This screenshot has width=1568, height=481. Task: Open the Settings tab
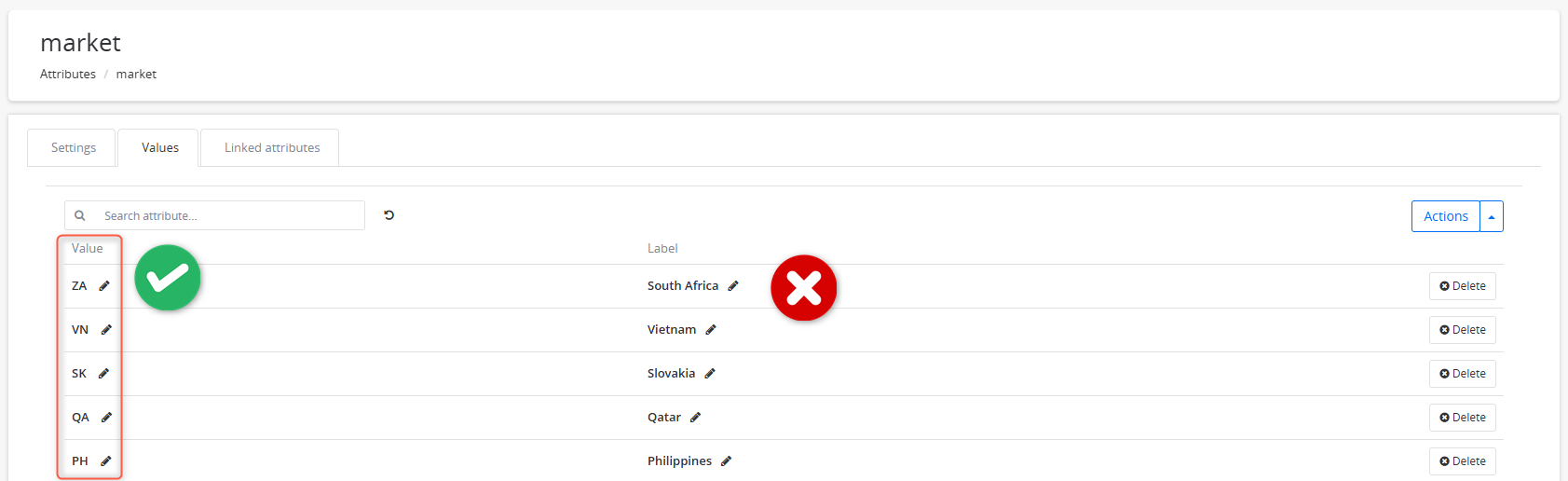pyautogui.click(x=72, y=147)
